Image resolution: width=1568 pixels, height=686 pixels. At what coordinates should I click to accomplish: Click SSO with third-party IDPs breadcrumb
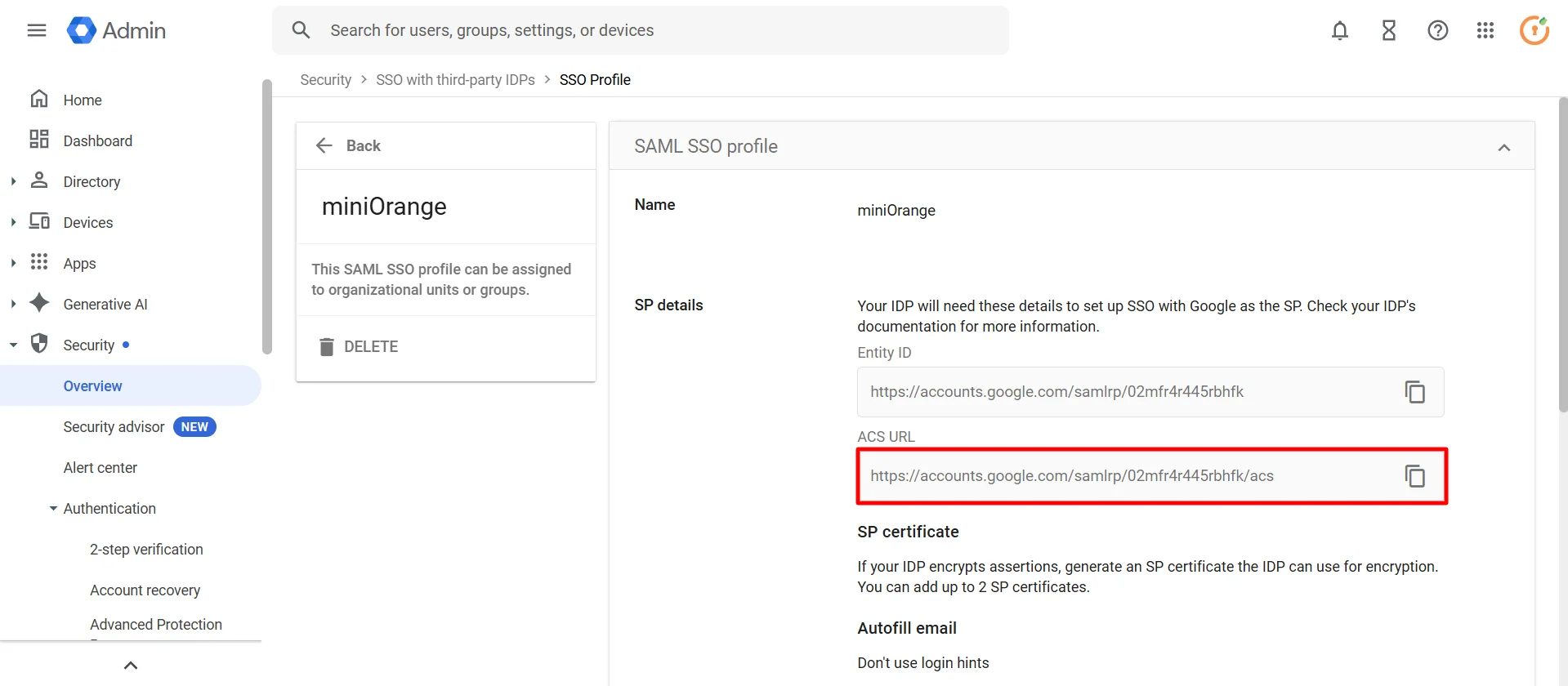(x=455, y=79)
